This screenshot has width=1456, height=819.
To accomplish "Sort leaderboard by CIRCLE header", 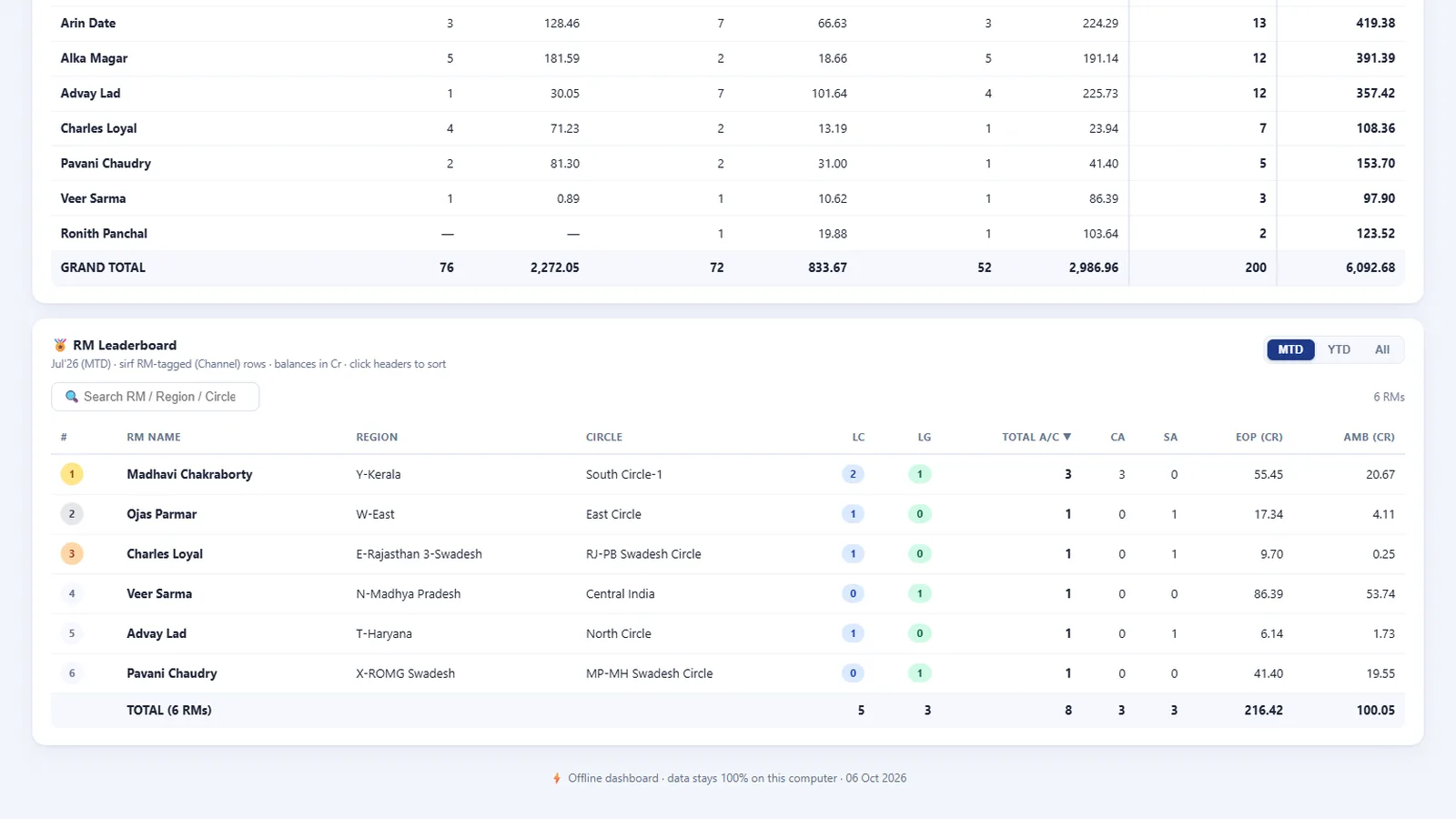I will pos(604,437).
